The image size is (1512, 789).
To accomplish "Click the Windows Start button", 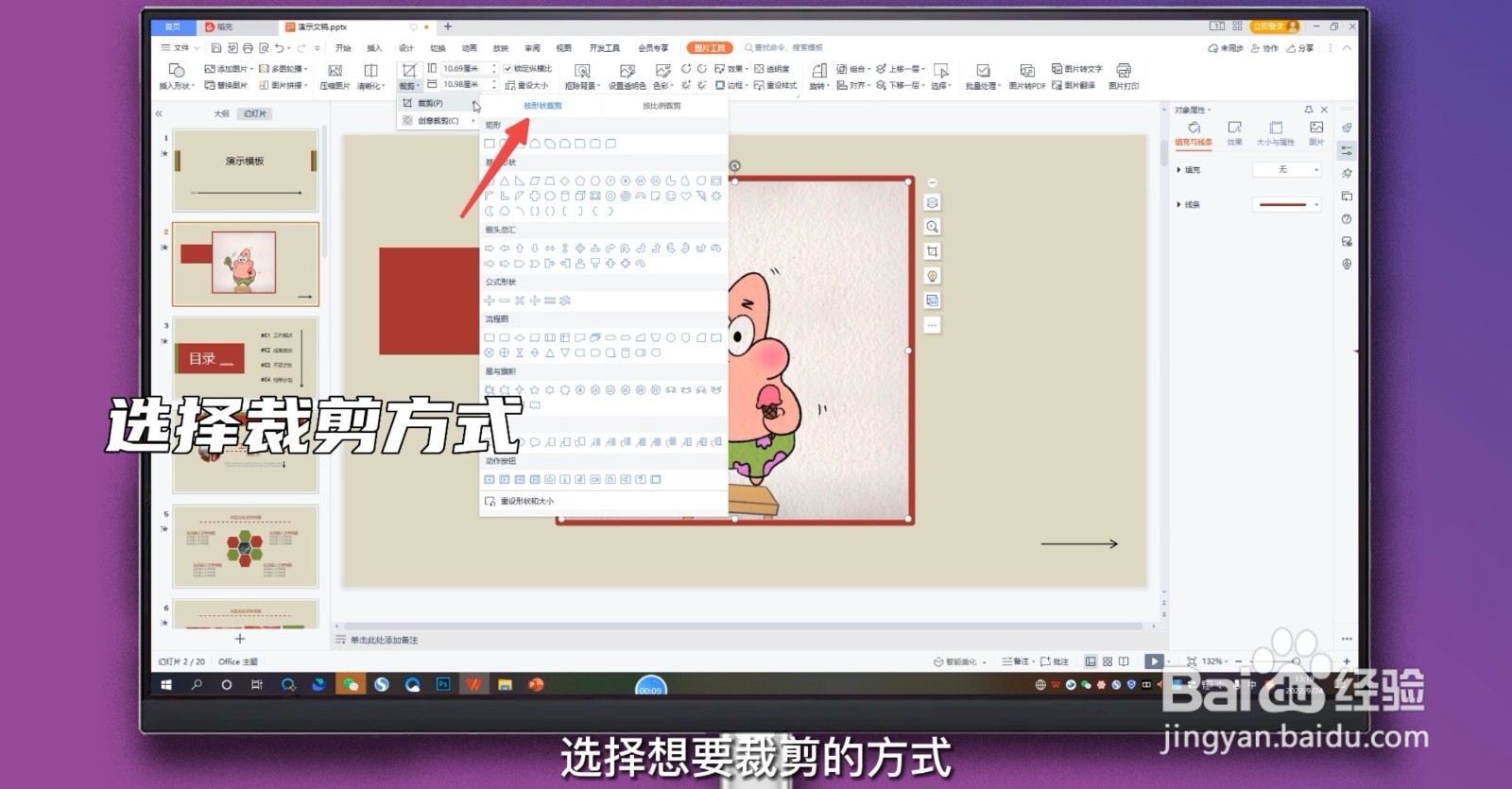I will tap(166, 684).
